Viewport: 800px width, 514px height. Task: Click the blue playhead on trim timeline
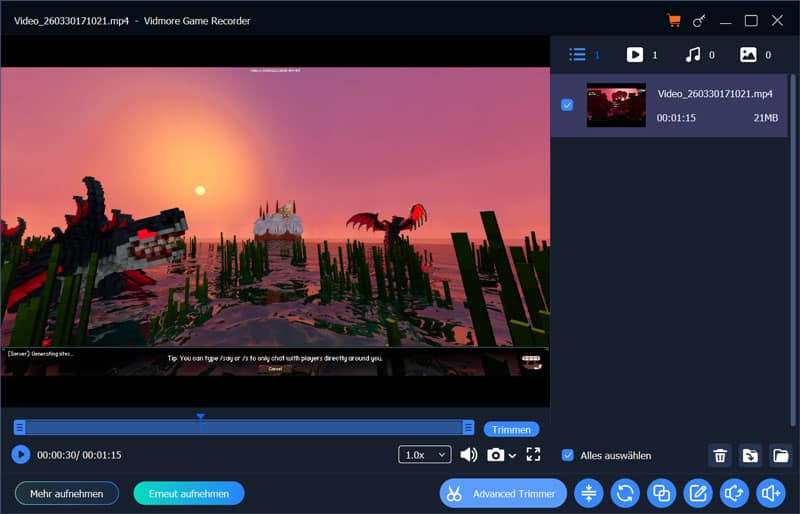pyautogui.click(x=200, y=418)
